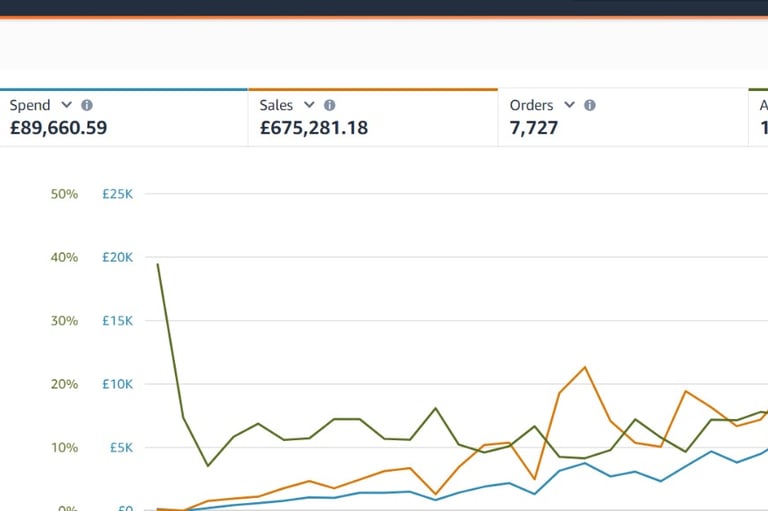Select the Spend metric label
This screenshot has height=511, width=768.
pos(30,105)
